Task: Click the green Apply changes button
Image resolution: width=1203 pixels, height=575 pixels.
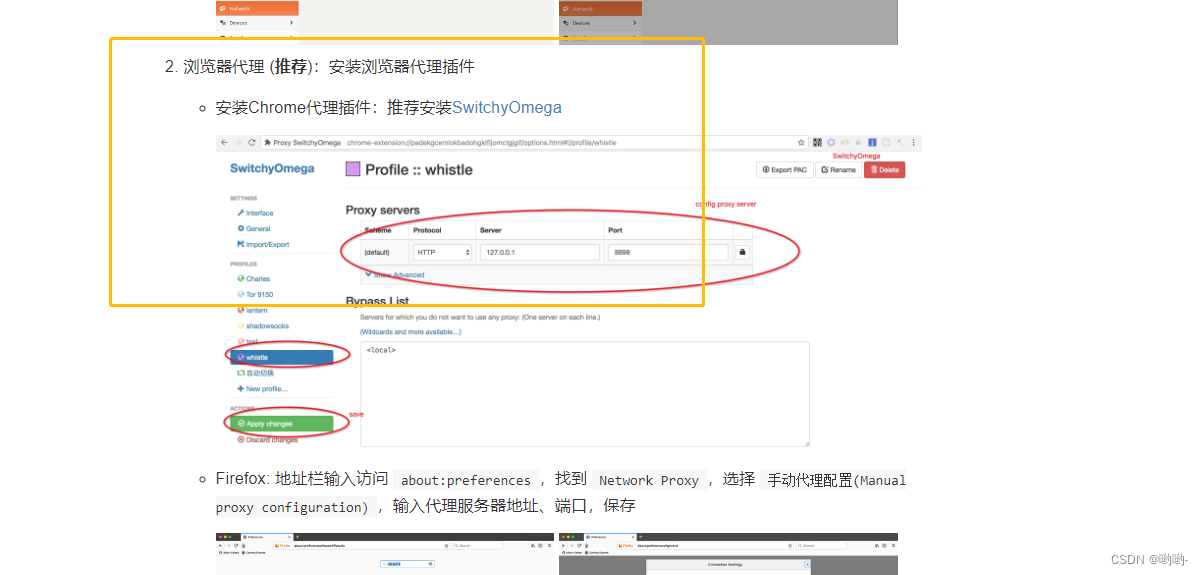Action: pyautogui.click(x=281, y=424)
